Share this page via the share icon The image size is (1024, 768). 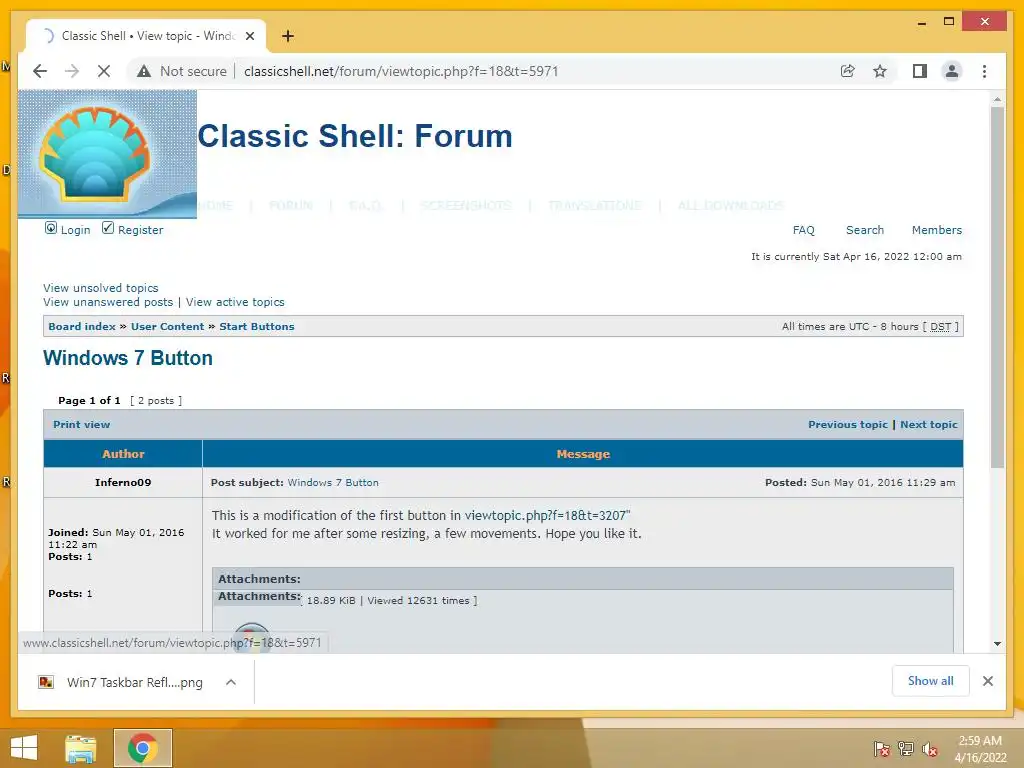(x=848, y=71)
